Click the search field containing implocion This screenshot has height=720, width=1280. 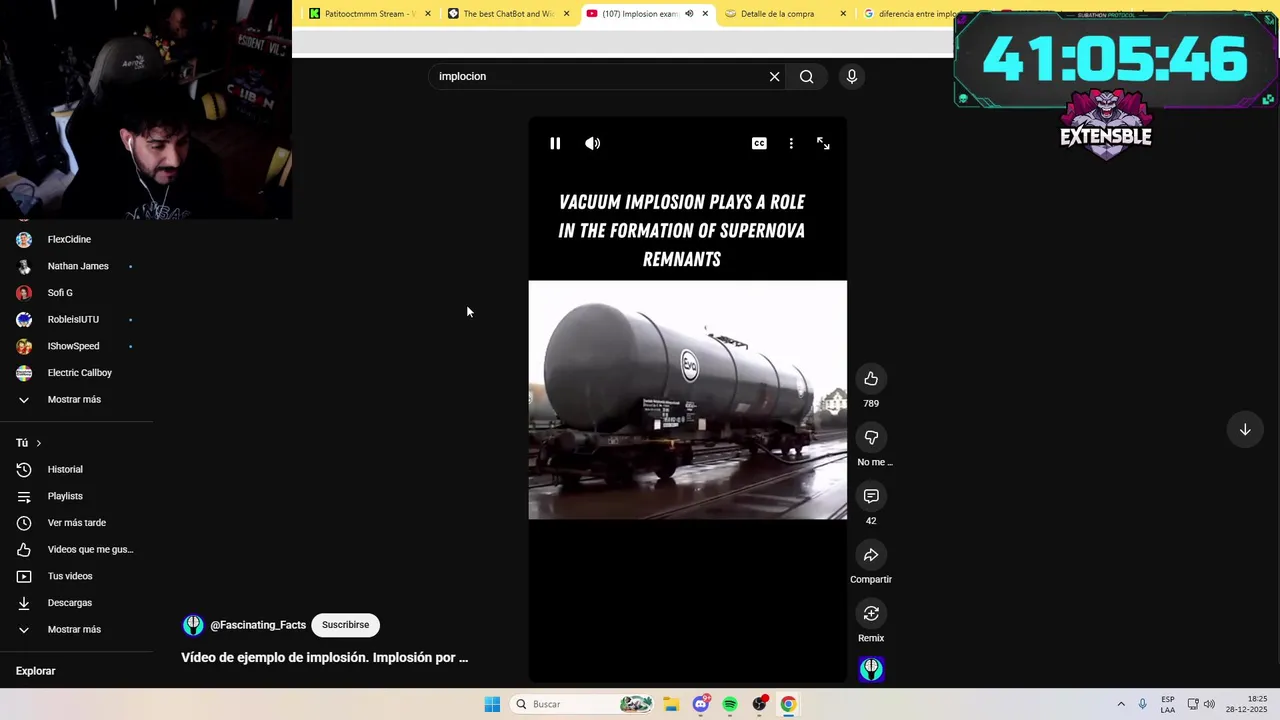pyautogui.click(x=600, y=76)
